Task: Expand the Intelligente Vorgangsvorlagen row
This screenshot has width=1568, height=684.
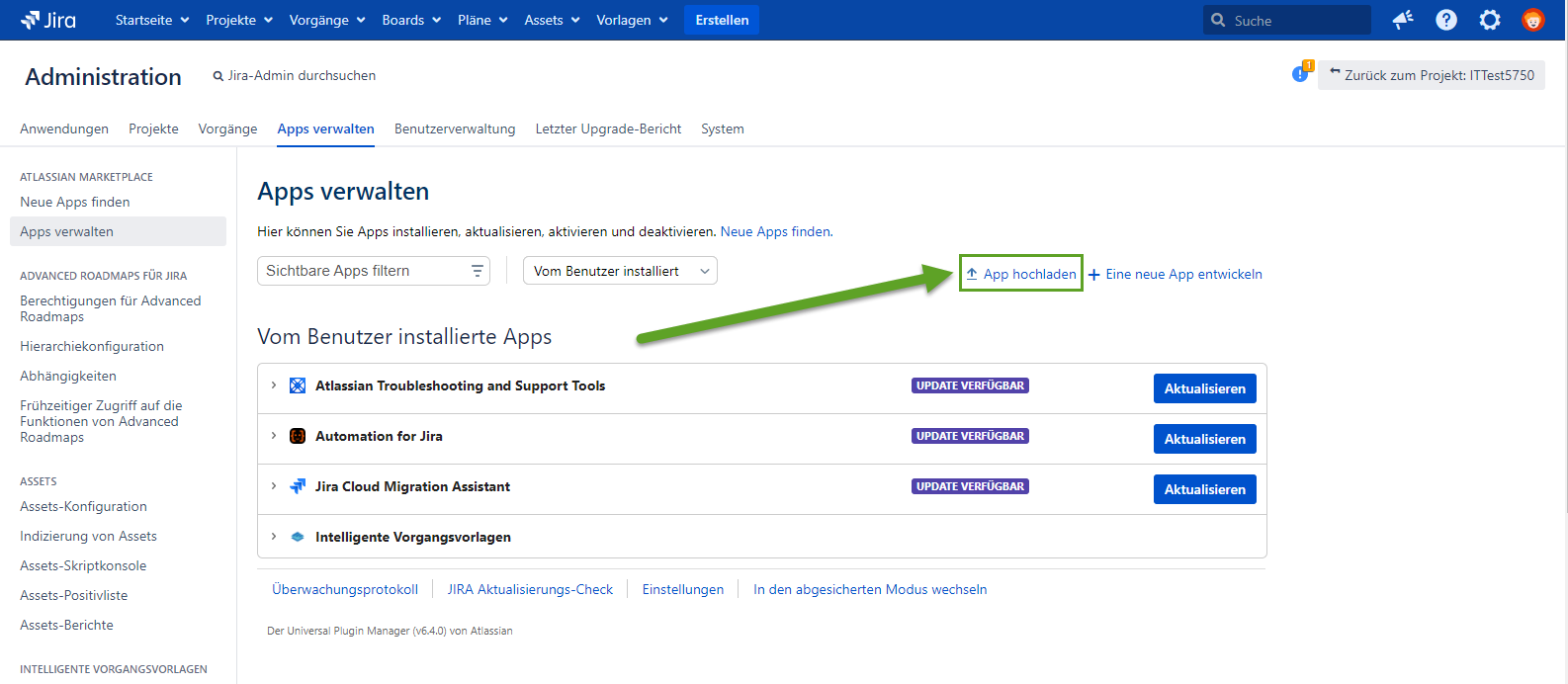Action: (x=274, y=537)
